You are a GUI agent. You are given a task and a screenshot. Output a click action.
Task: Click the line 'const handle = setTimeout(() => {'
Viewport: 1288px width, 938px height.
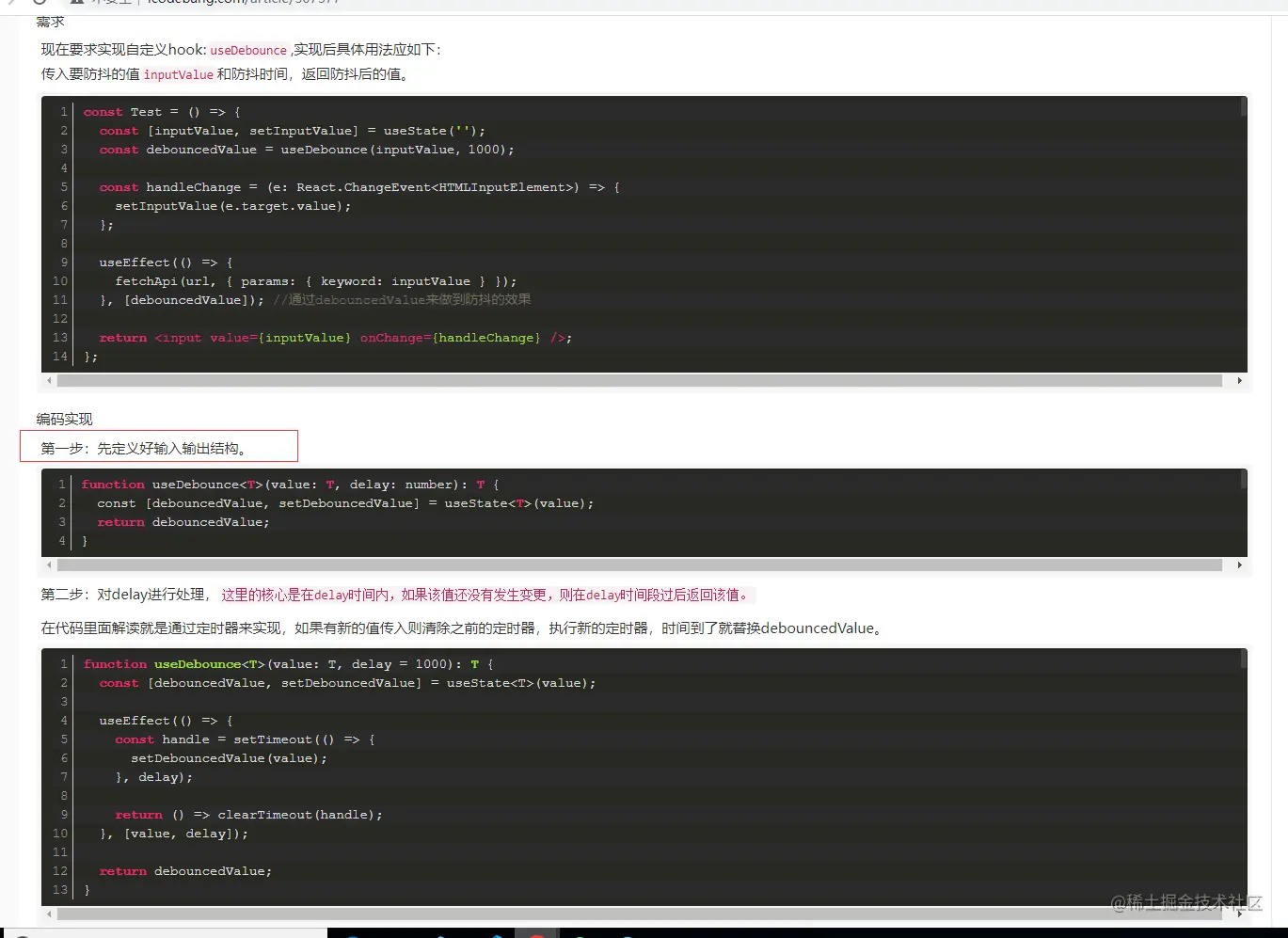(x=246, y=739)
